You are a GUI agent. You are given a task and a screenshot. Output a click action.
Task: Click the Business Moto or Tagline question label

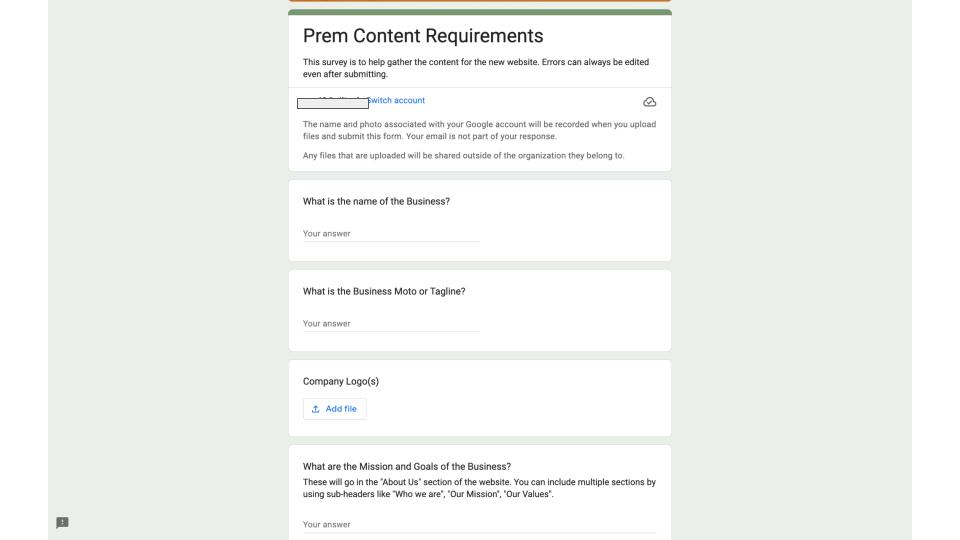(384, 291)
